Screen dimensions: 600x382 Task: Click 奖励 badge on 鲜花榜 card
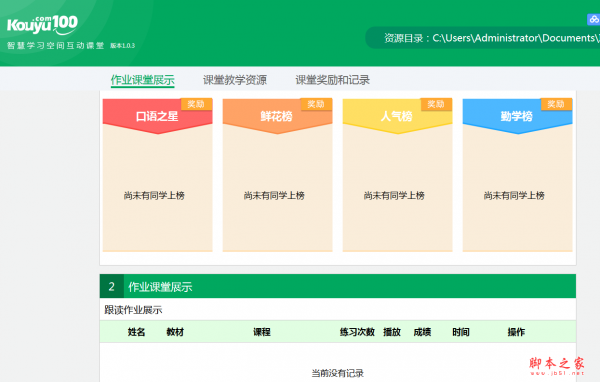pos(316,104)
